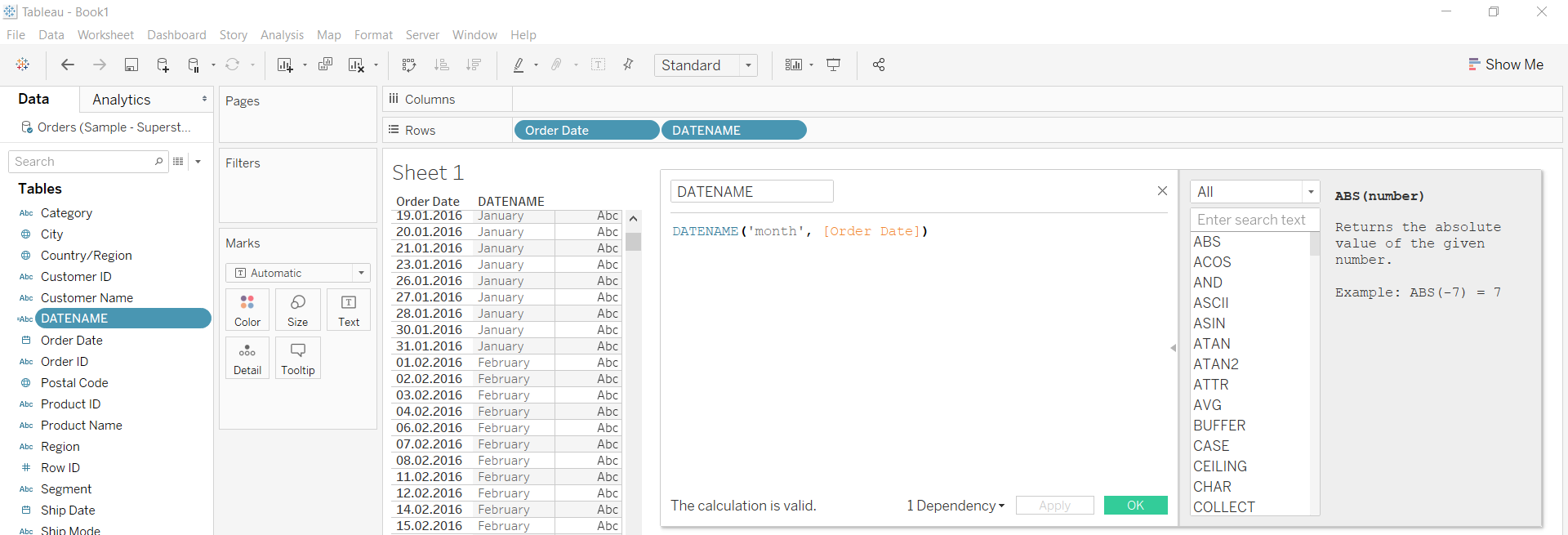This screenshot has height=535, width=1568.
Task: Expand the Standard fit dropdown
Action: [748, 65]
